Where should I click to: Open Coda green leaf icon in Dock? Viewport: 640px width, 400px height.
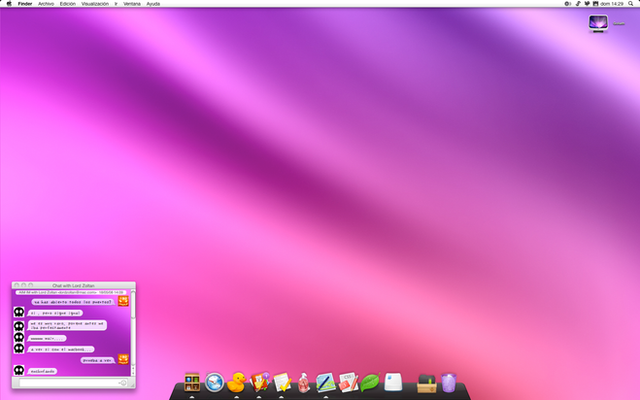pos(370,382)
